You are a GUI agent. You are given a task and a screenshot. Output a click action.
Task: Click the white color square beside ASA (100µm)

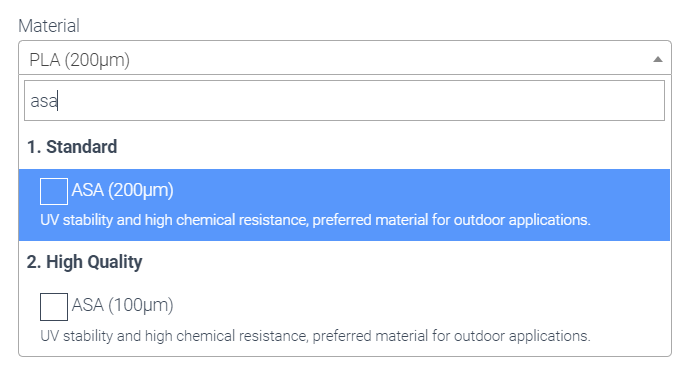pos(54,307)
